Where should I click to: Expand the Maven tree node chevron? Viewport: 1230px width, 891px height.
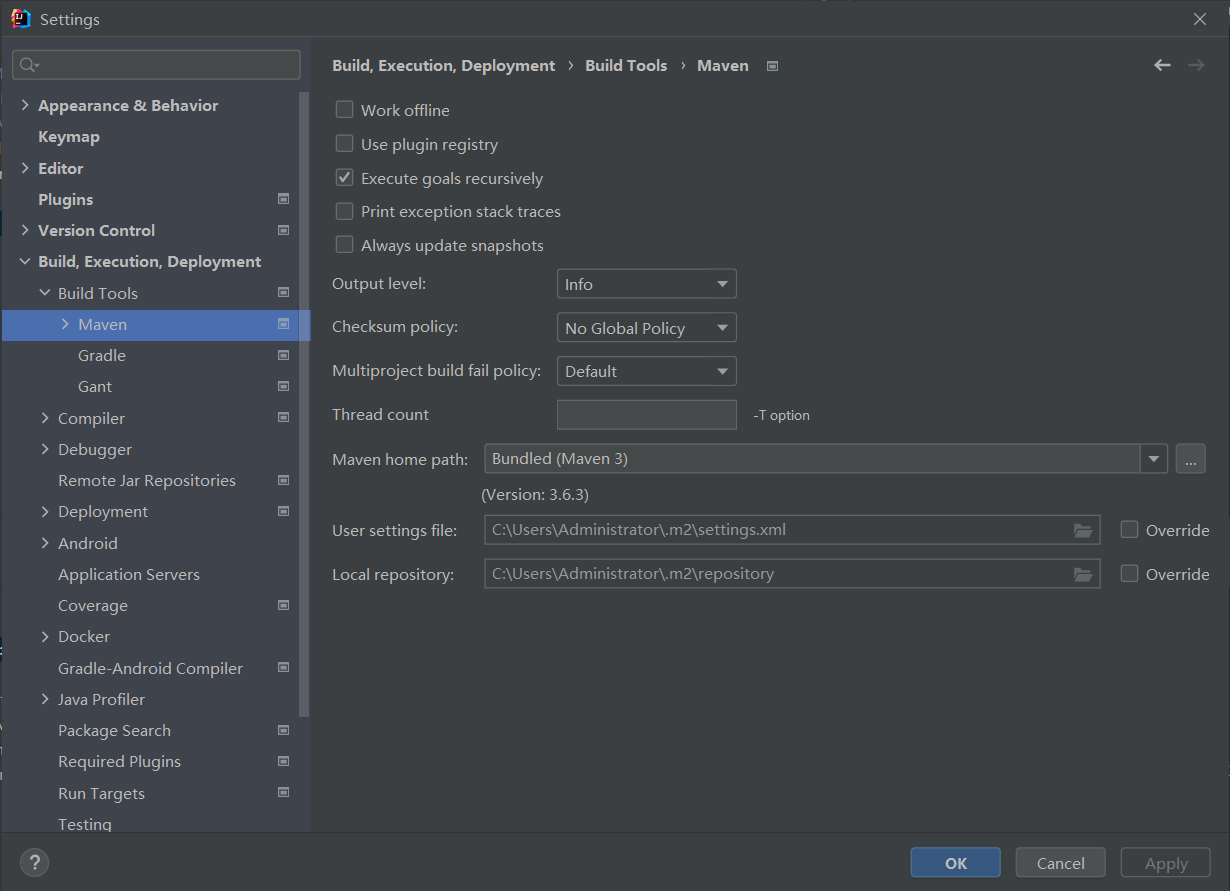[x=65, y=324]
